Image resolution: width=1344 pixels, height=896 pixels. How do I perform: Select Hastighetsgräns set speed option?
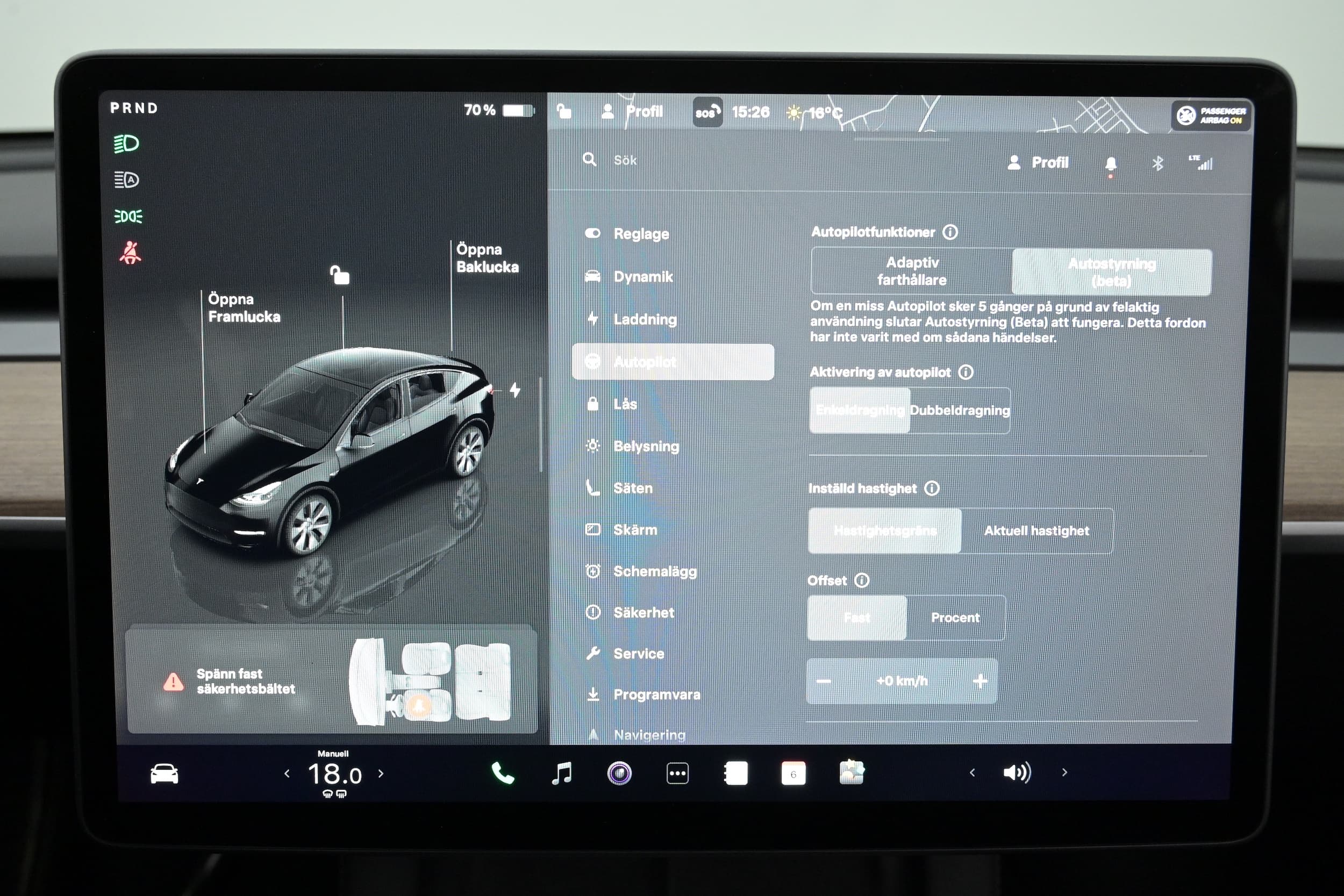884,531
